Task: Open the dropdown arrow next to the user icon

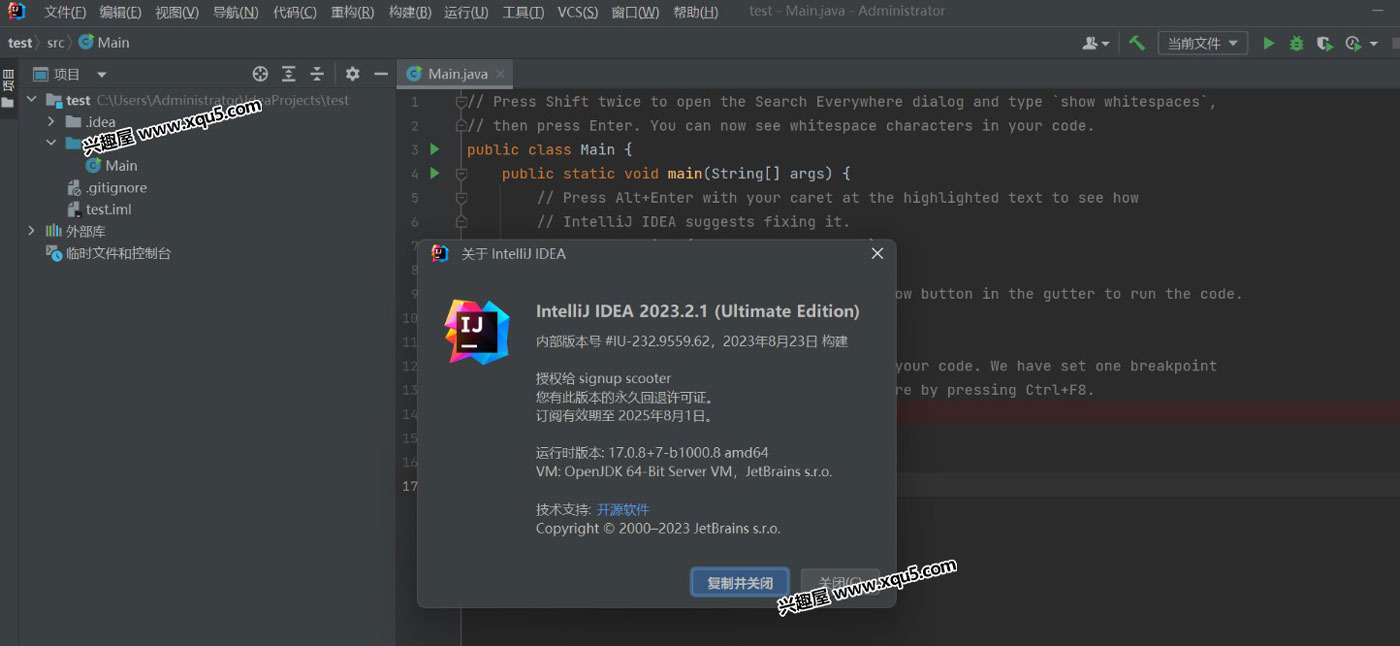Action: point(1104,44)
